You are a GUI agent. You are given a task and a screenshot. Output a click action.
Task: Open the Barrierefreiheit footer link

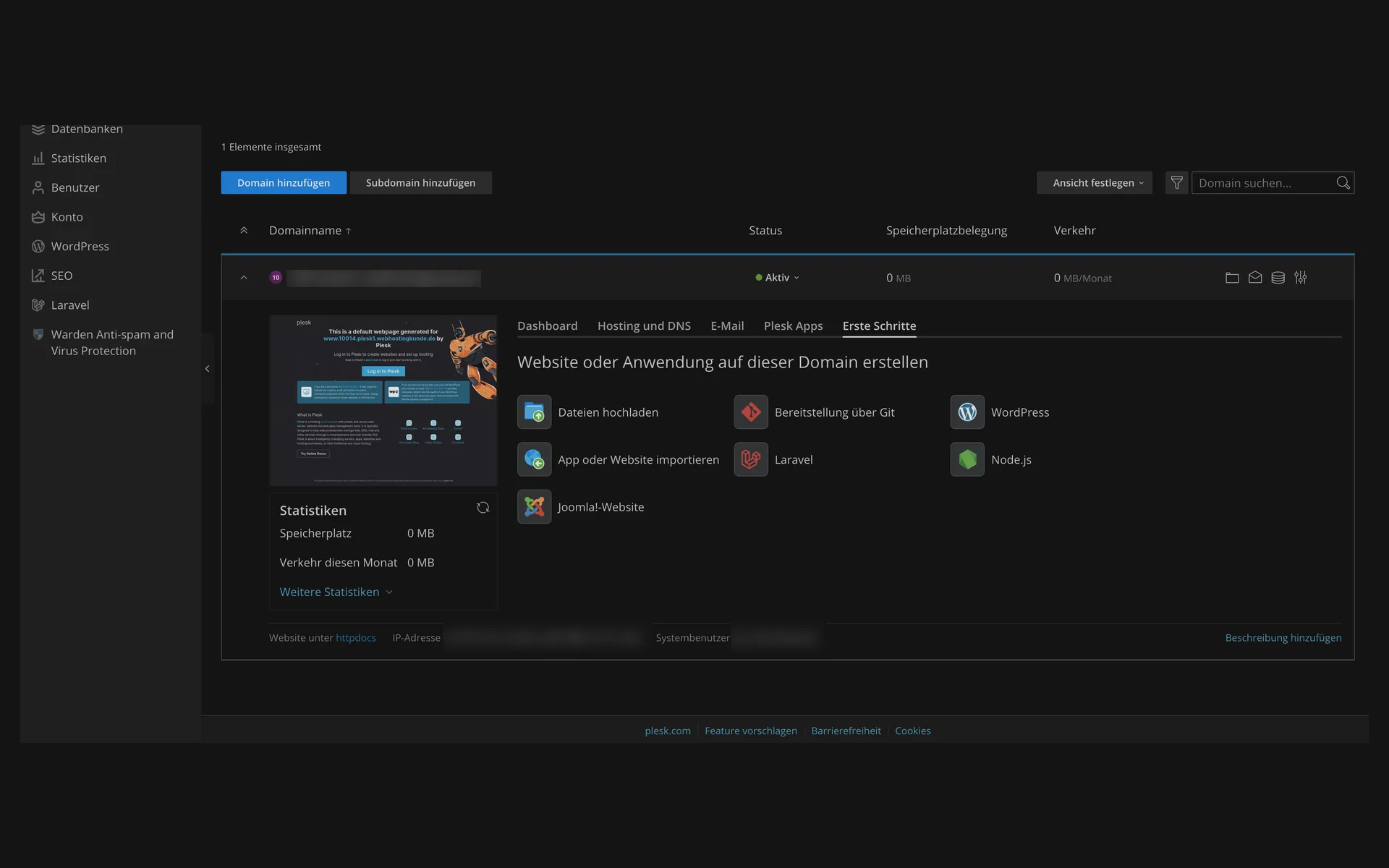point(846,731)
